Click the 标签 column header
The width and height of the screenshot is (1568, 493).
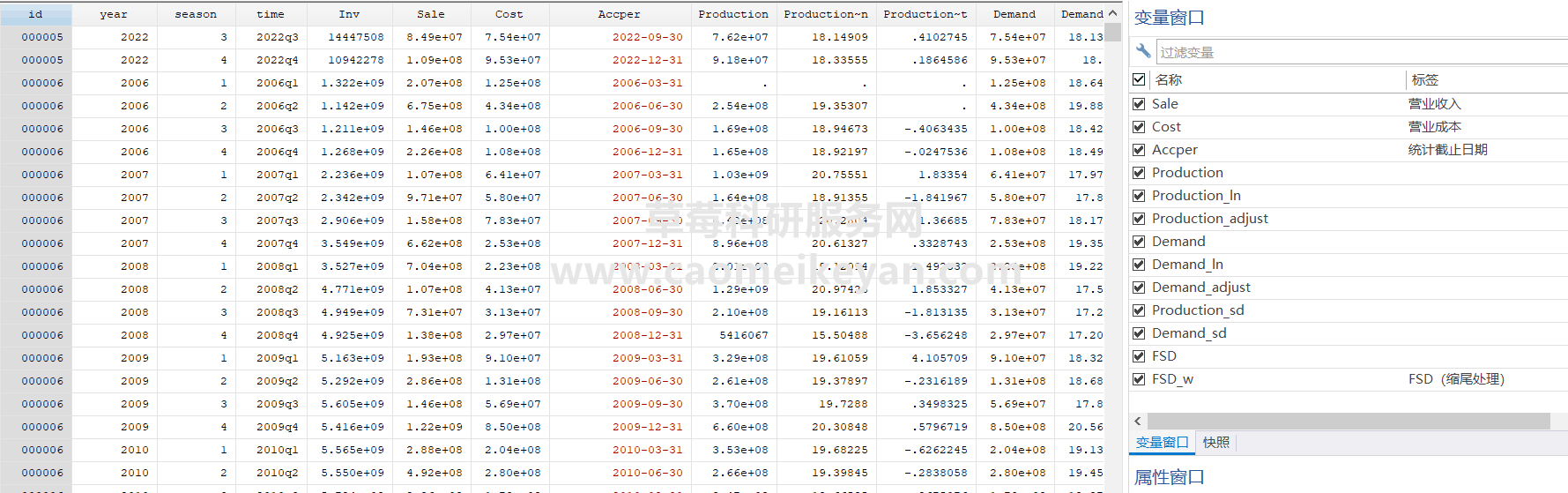click(x=1424, y=79)
